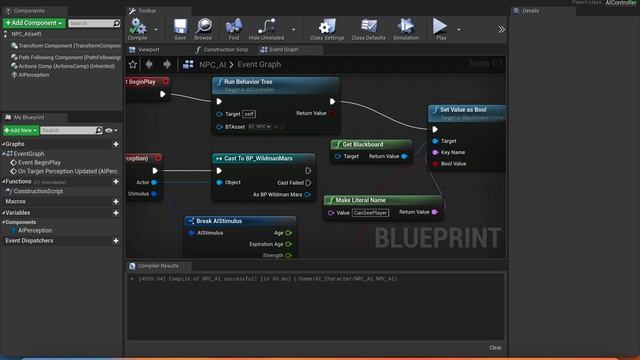640x360 pixels.
Task: Click Make Literal Name Return Value pin
Action: pos(435,212)
